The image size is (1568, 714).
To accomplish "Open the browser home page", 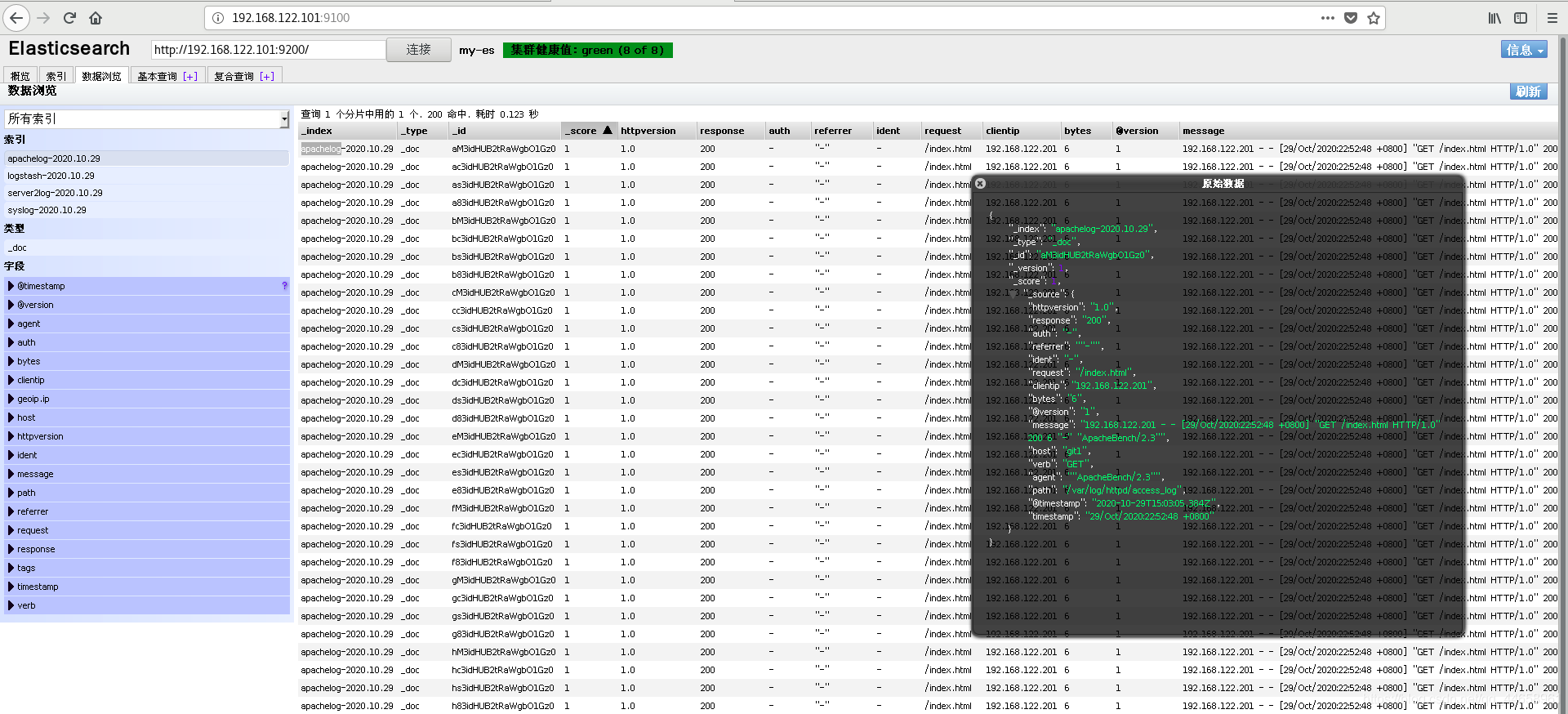I will [96, 18].
